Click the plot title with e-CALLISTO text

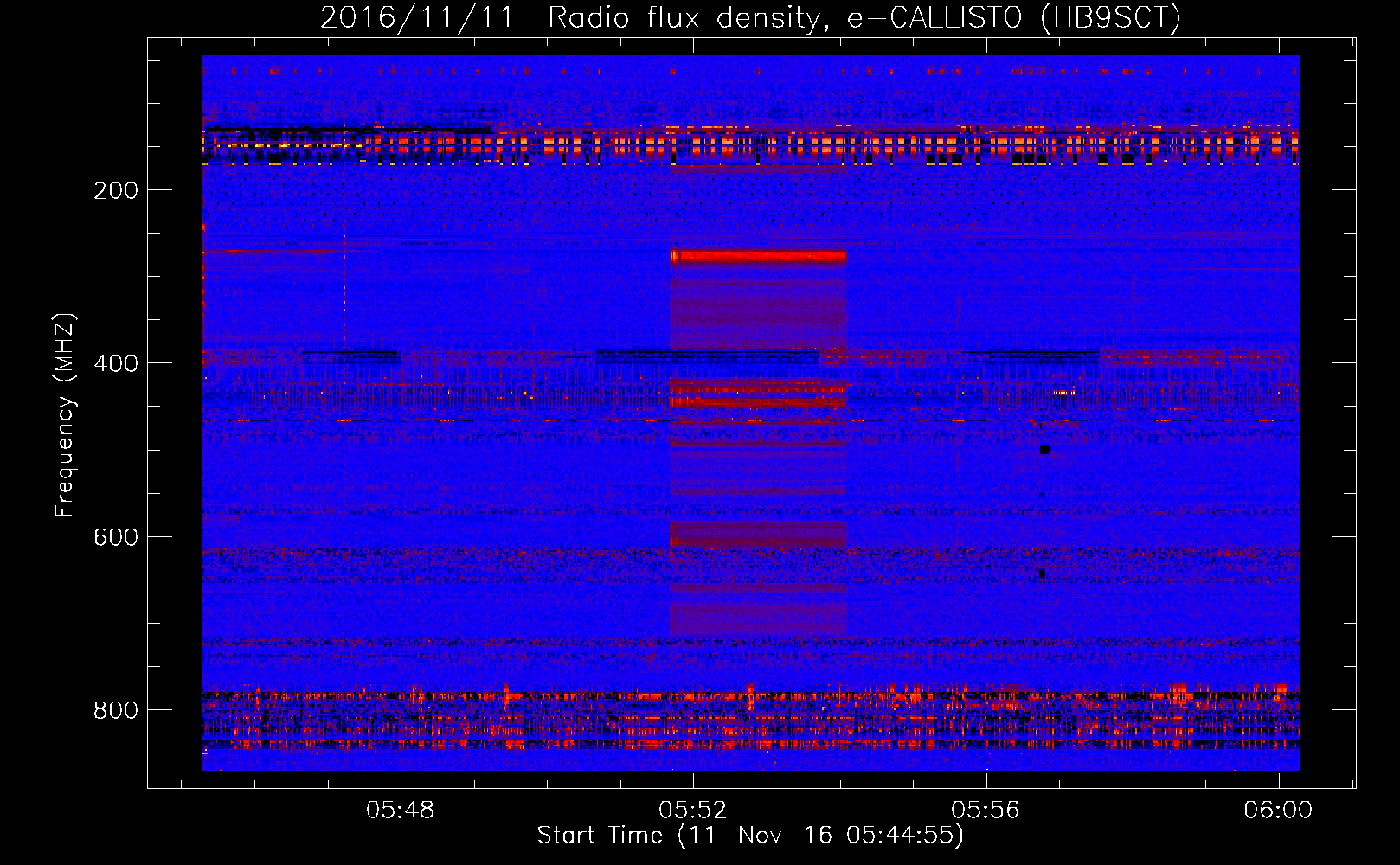tap(750, 18)
